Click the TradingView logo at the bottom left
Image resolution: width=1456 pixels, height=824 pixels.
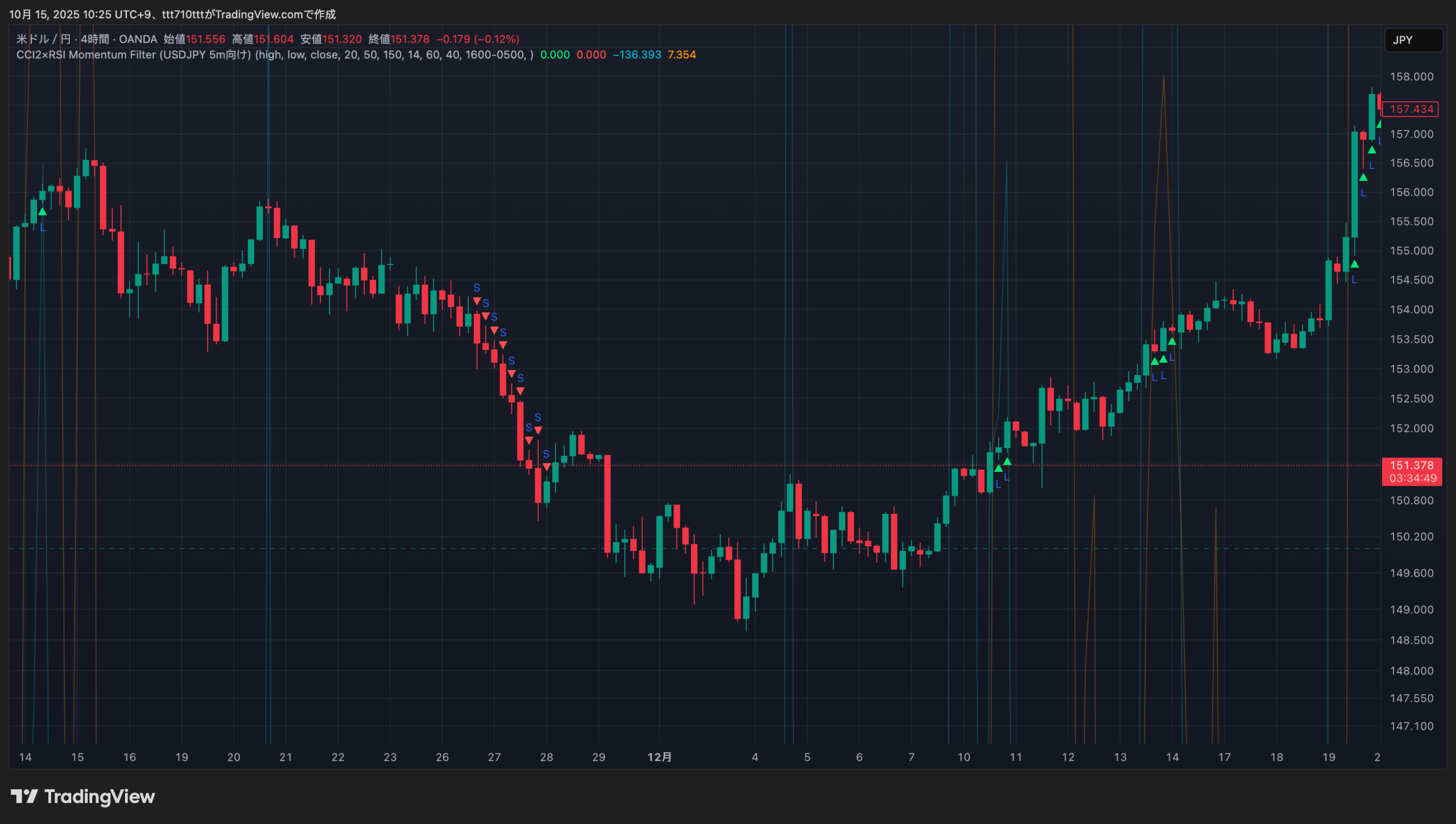(83, 796)
